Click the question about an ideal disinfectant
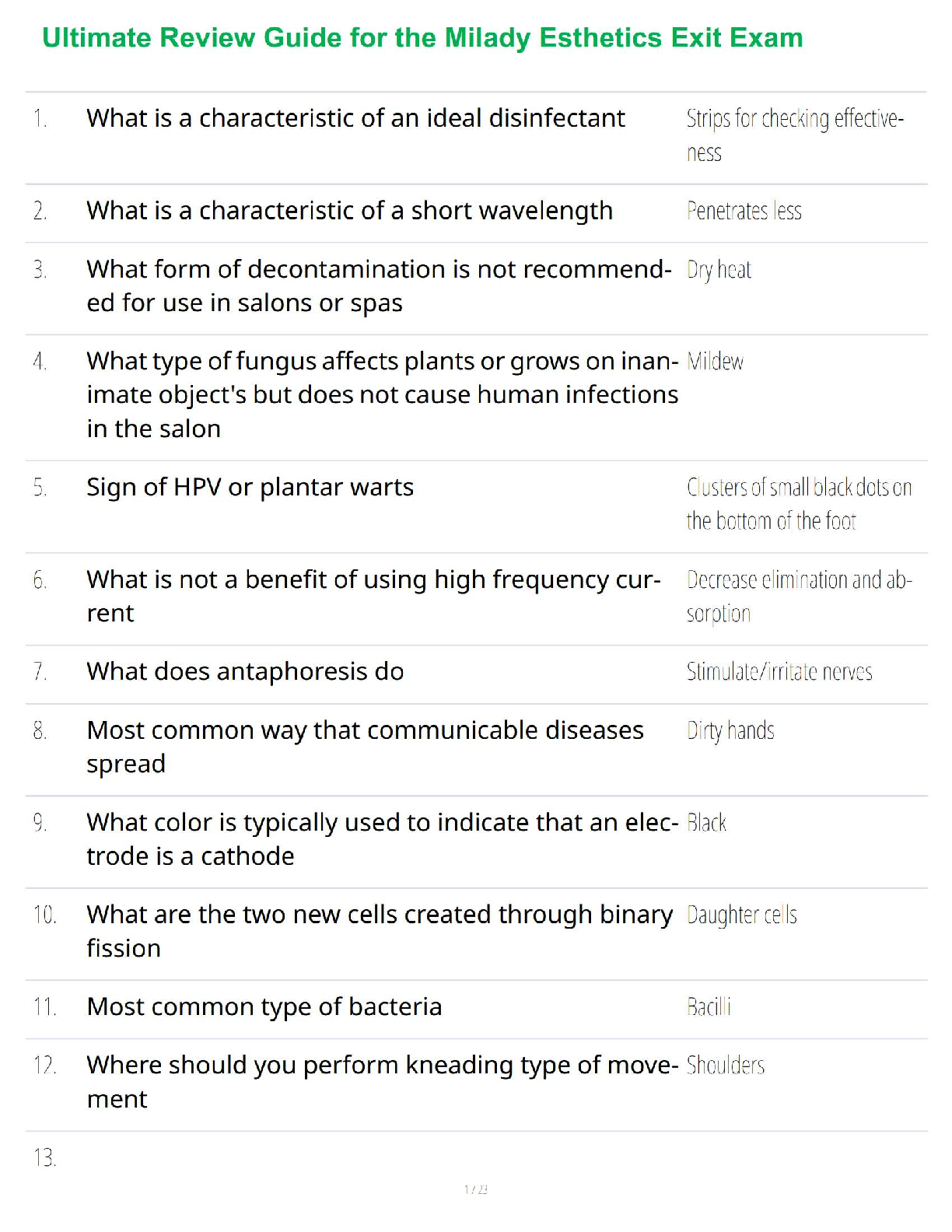 tap(355, 118)
